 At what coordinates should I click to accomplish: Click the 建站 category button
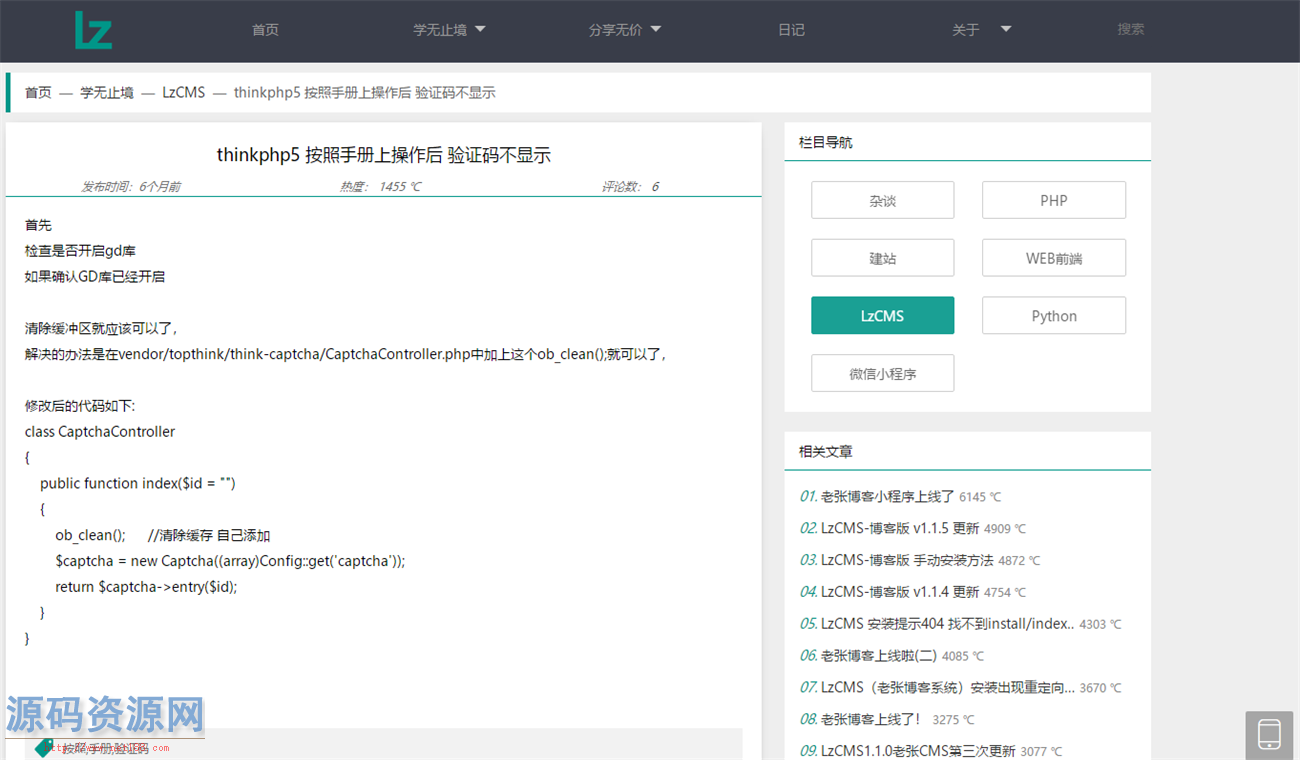click(x=882, y=257)
